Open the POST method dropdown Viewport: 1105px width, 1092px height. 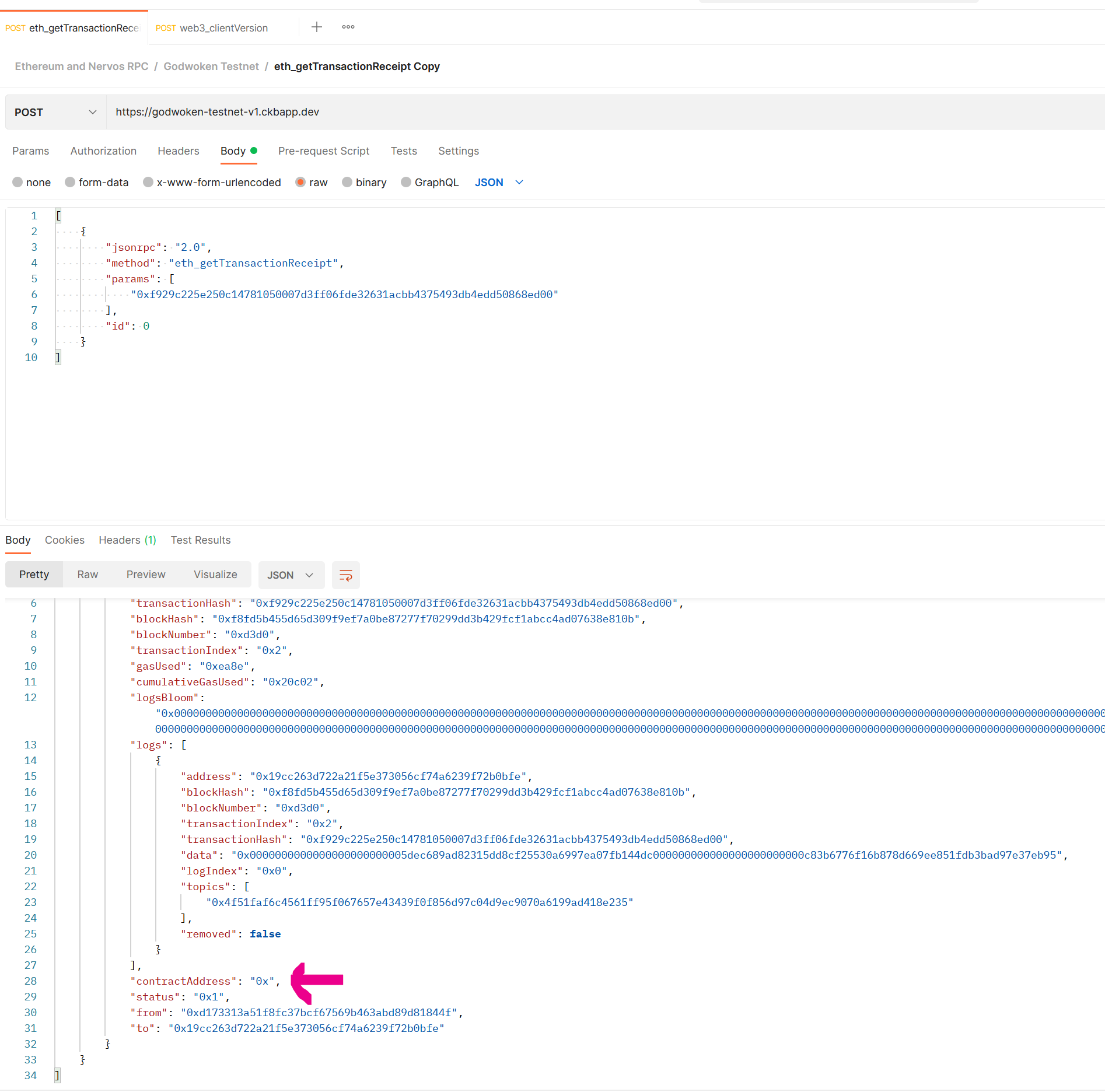(x=55, y=111)
